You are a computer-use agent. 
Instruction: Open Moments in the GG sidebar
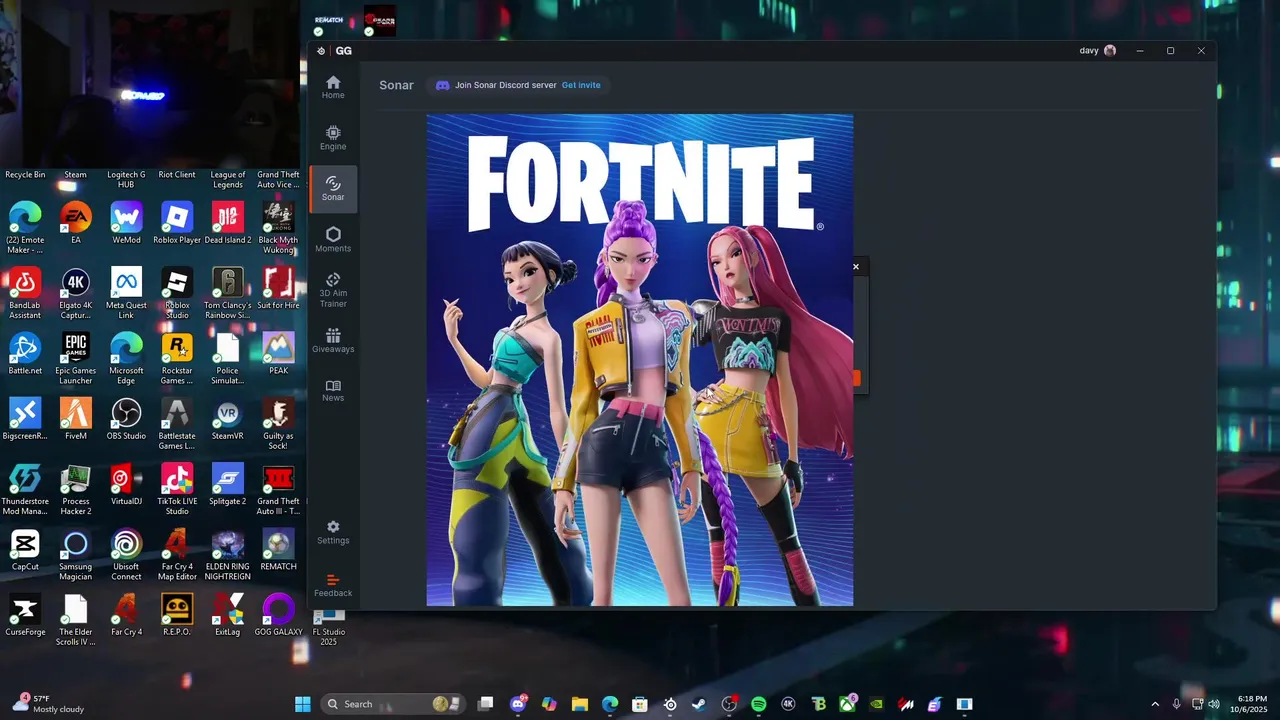[x=333, y=240]
